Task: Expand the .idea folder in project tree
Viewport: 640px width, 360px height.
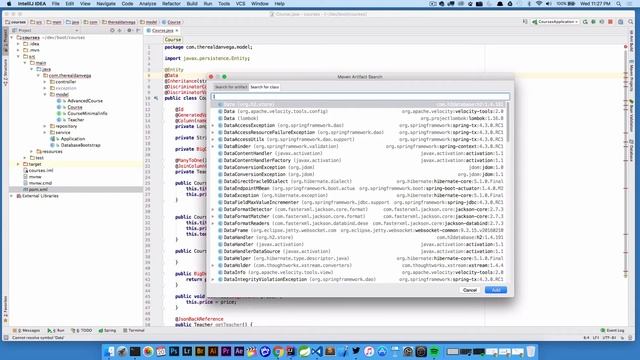Action: click(x=18, y=44)
